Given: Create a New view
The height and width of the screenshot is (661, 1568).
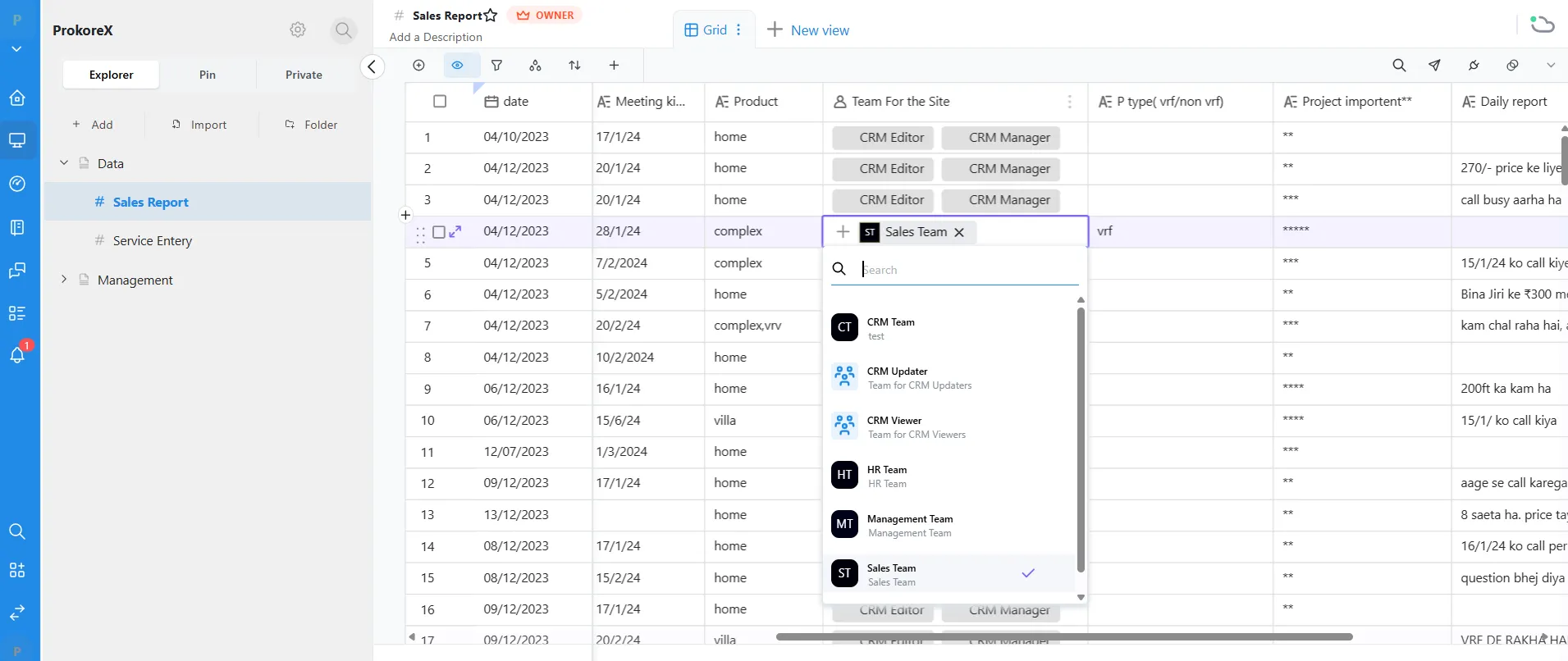Looking at the screenshot, I should click(808, 30).
